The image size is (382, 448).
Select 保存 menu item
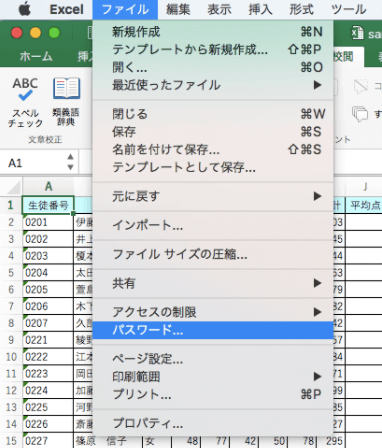[x=213, y=132]
